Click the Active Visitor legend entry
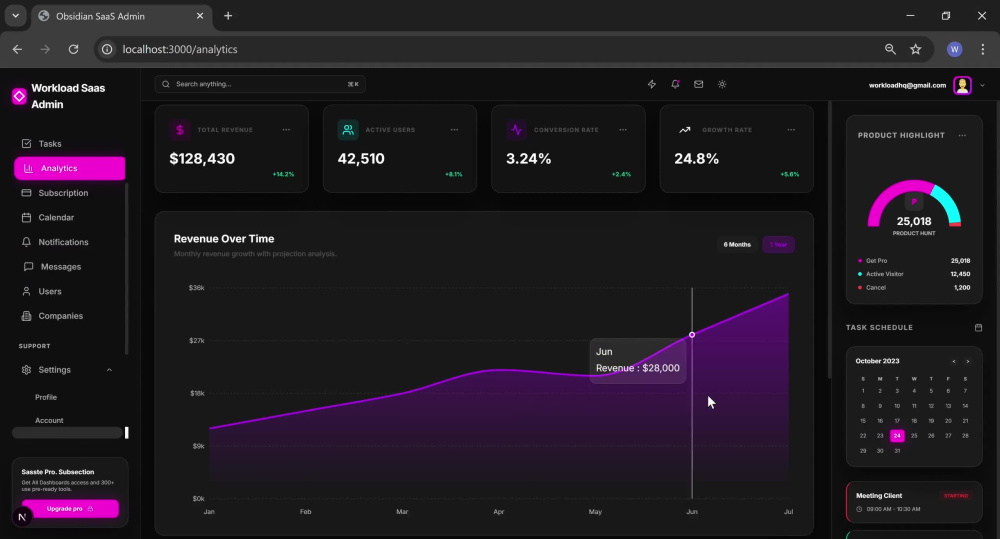Image resolution: width=1000 pixels, height=539 pixels. point(914,274)
